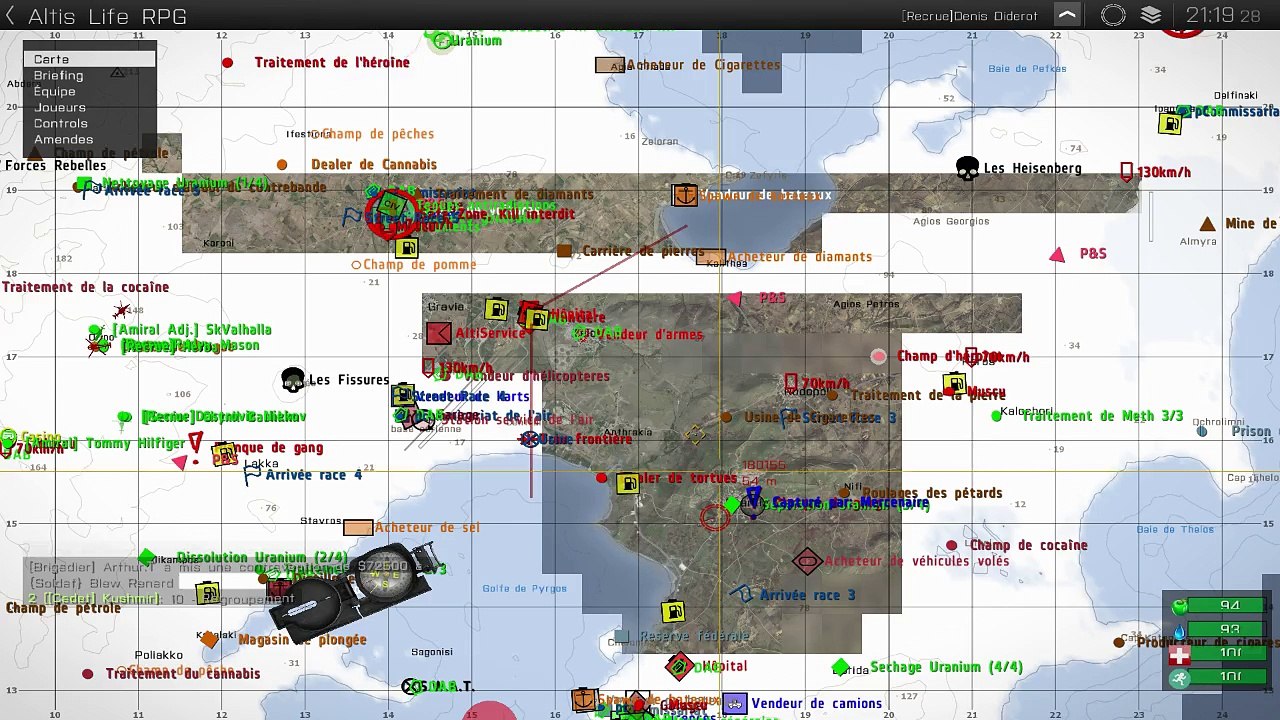Select the Magasin de plongée orange diamond
Viewport: 1280px width, 720px height.
point(209,640)
